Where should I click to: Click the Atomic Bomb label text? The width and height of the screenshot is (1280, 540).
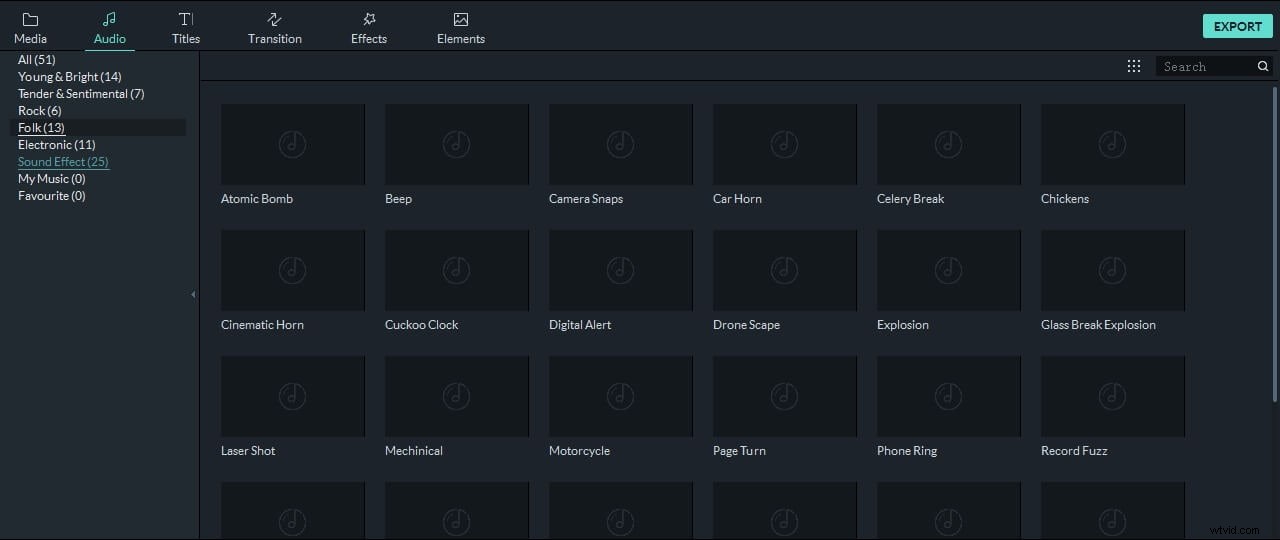[257, 199]
